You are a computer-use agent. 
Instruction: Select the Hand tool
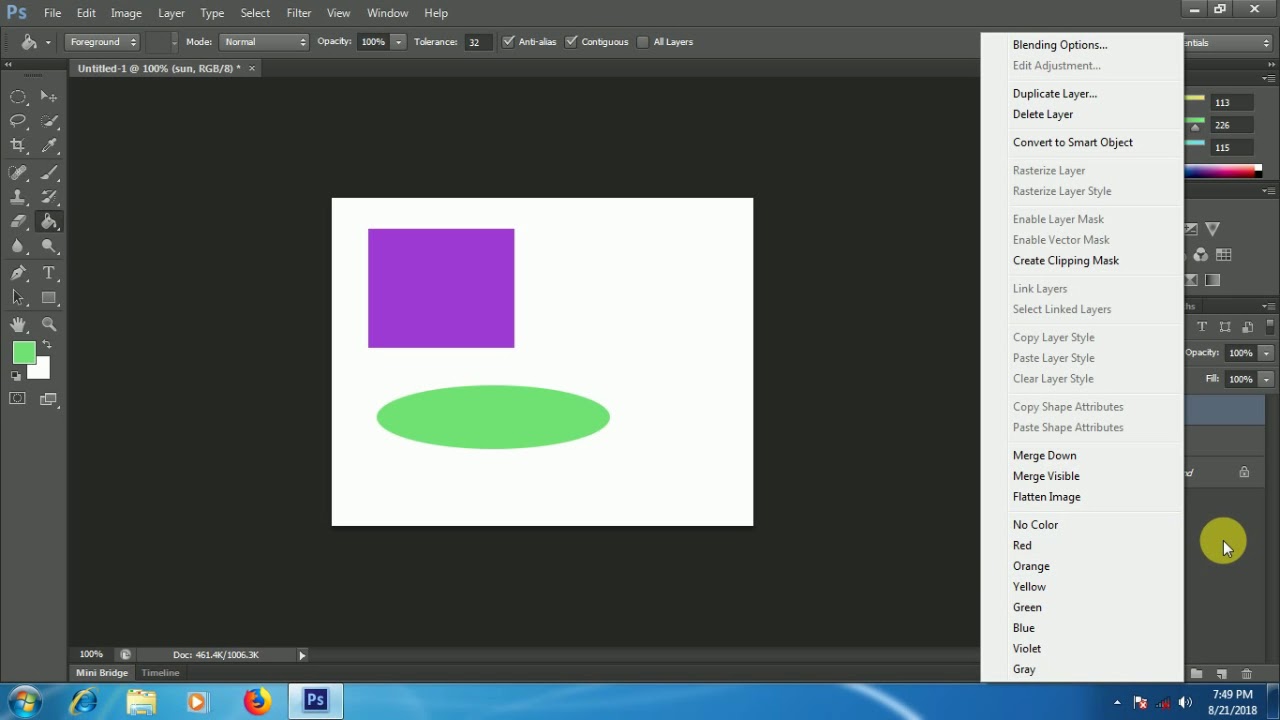click(x=18, y=324)
